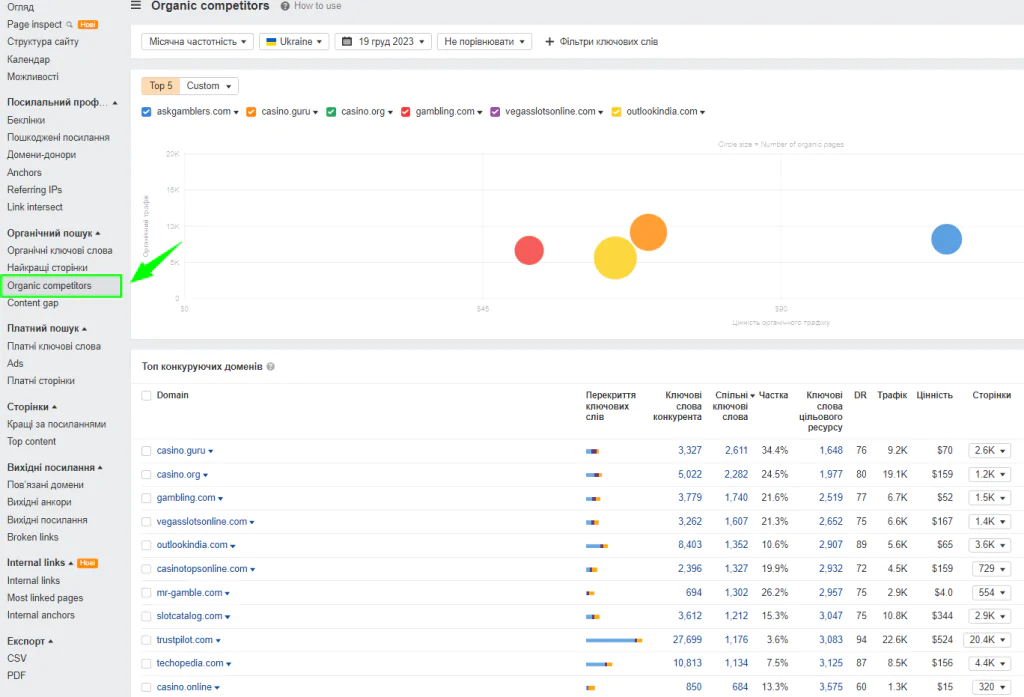Image resolution: width=1024 pixels, height=697 pixels.
Task: Open the hamburger menu icon
Action: pyautogui.click(x=136, y=5)
